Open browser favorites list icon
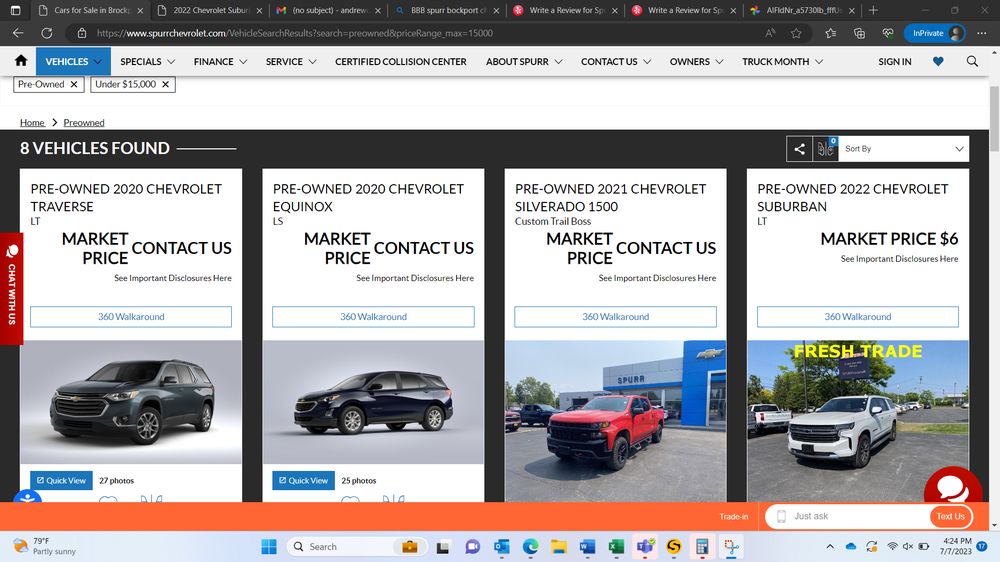 point(830,33)
